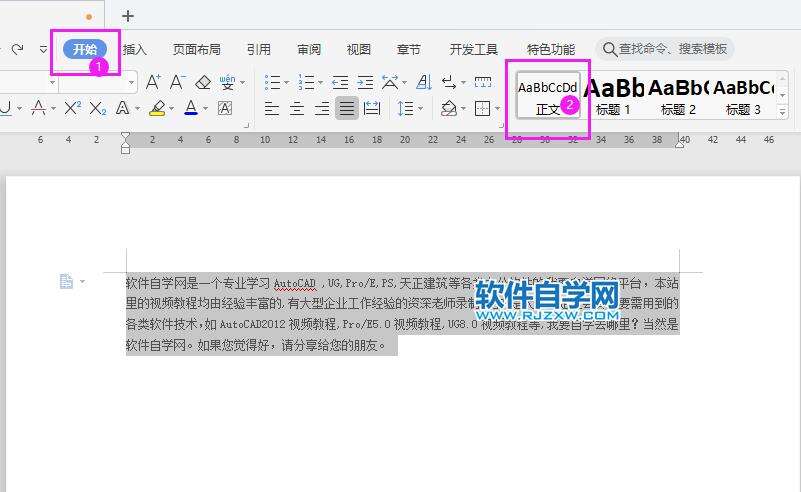
Task: Click the right indent marker on ruler
Action: [x=679, y=144]
